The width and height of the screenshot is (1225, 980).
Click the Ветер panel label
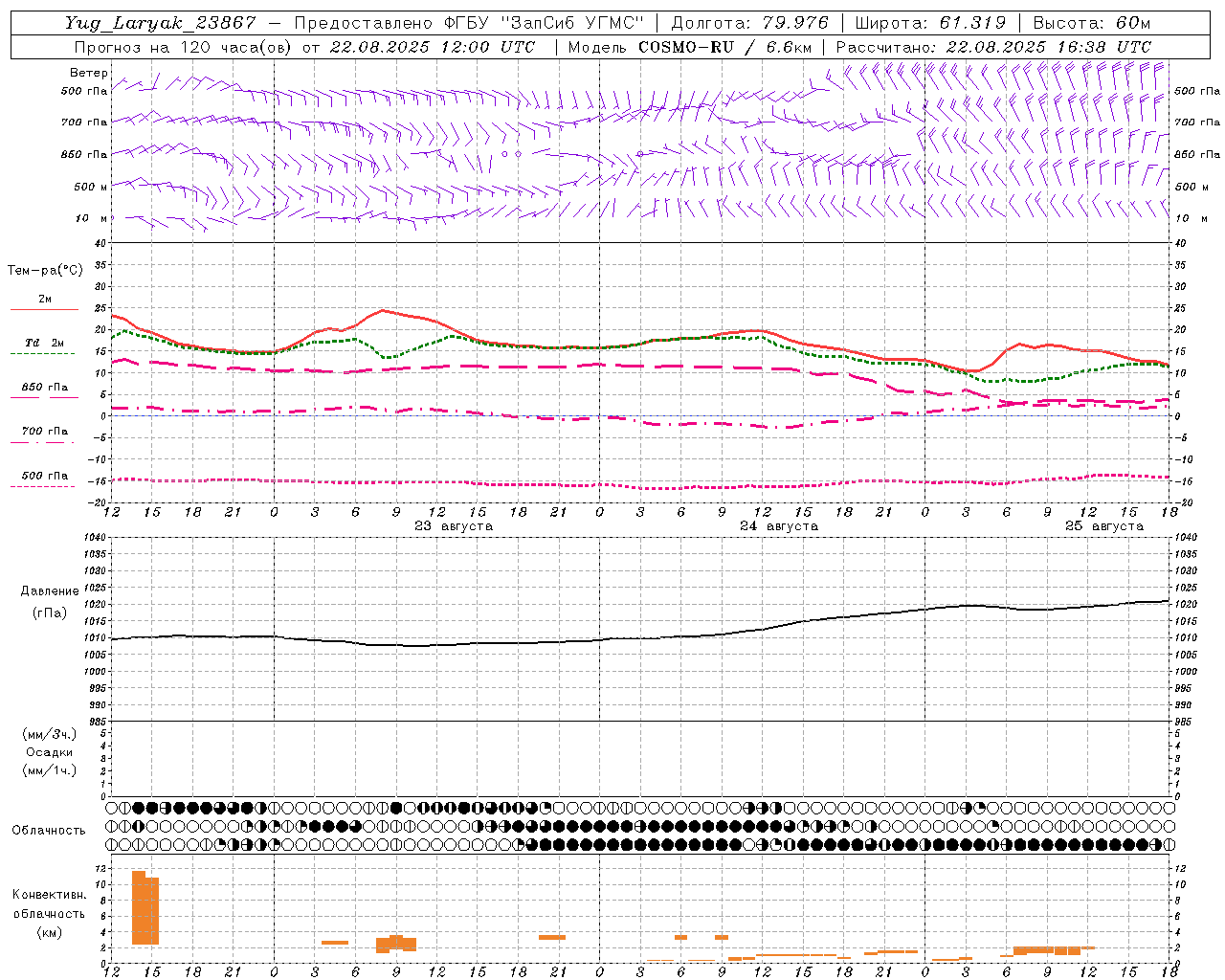(89, 73)
